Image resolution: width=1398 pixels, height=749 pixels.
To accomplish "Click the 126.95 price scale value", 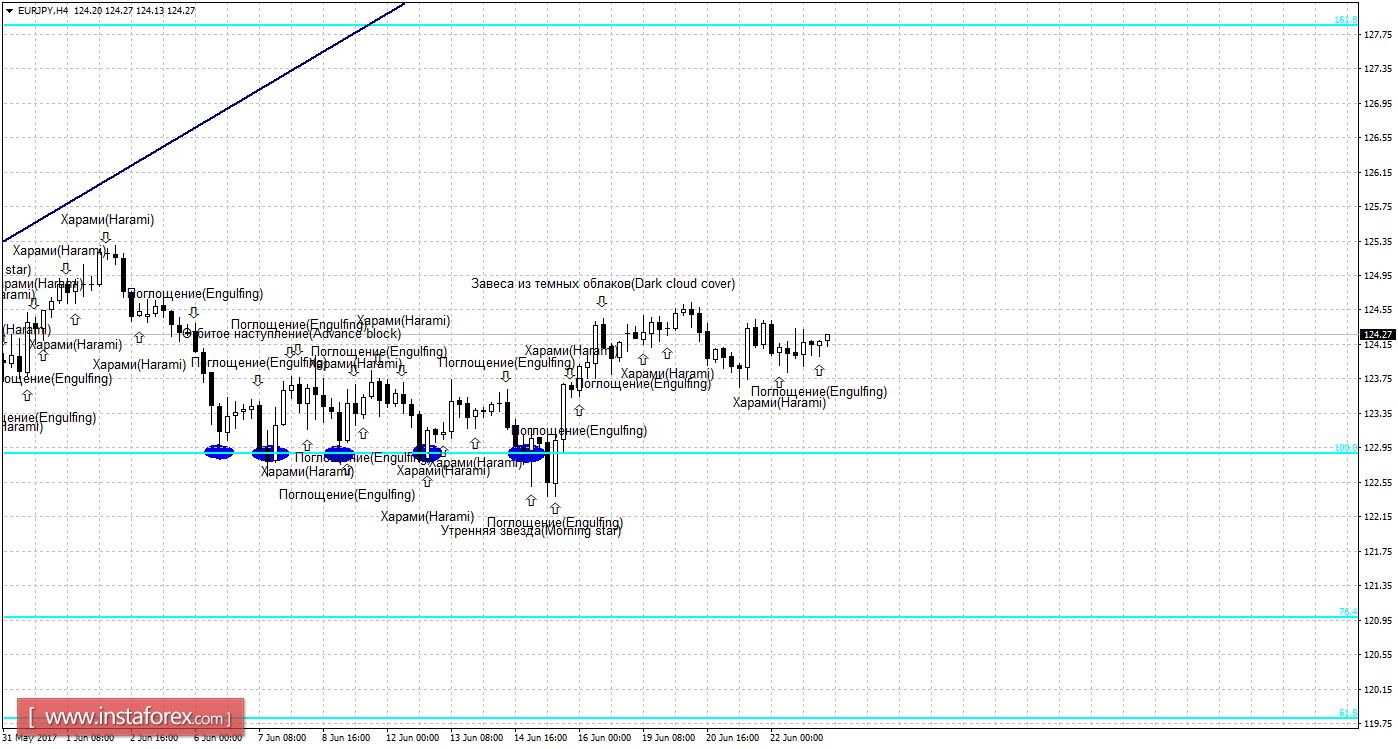I will click(x=1377, y=103).
